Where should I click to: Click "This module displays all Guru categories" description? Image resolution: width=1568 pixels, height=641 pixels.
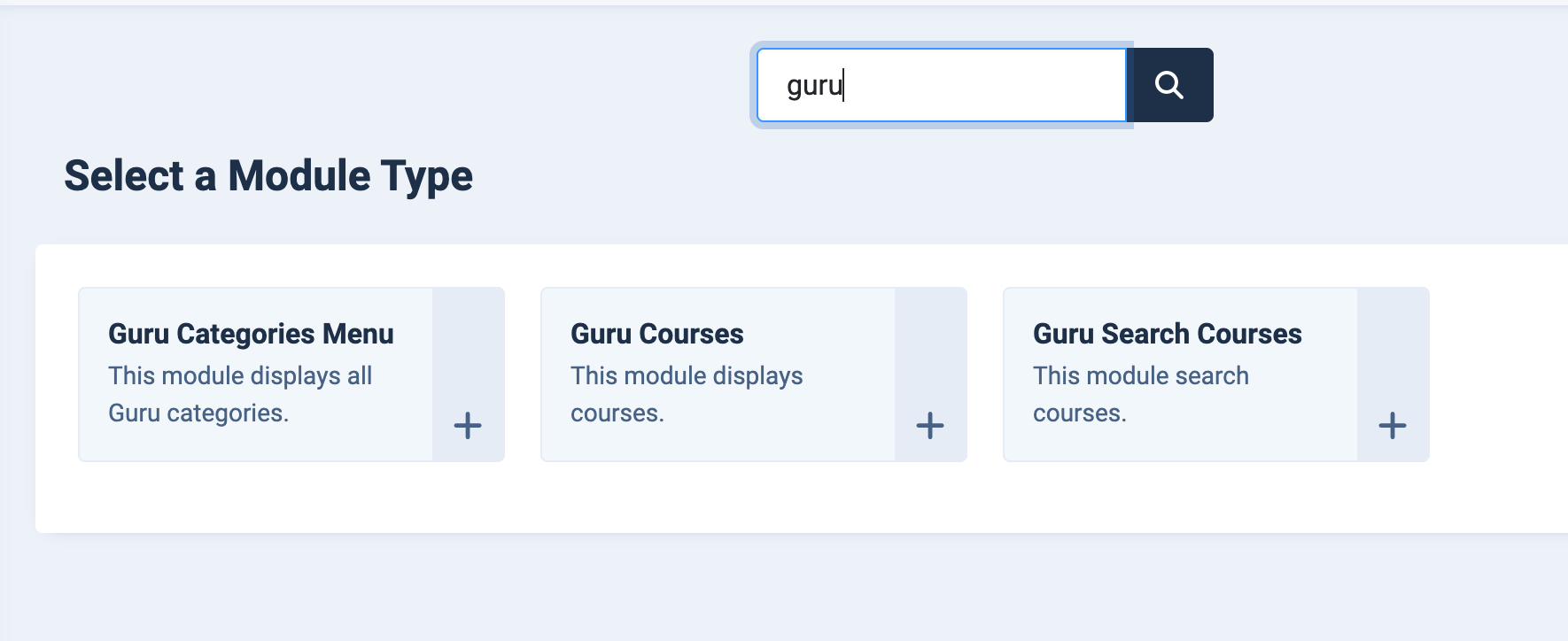[240, 394]
